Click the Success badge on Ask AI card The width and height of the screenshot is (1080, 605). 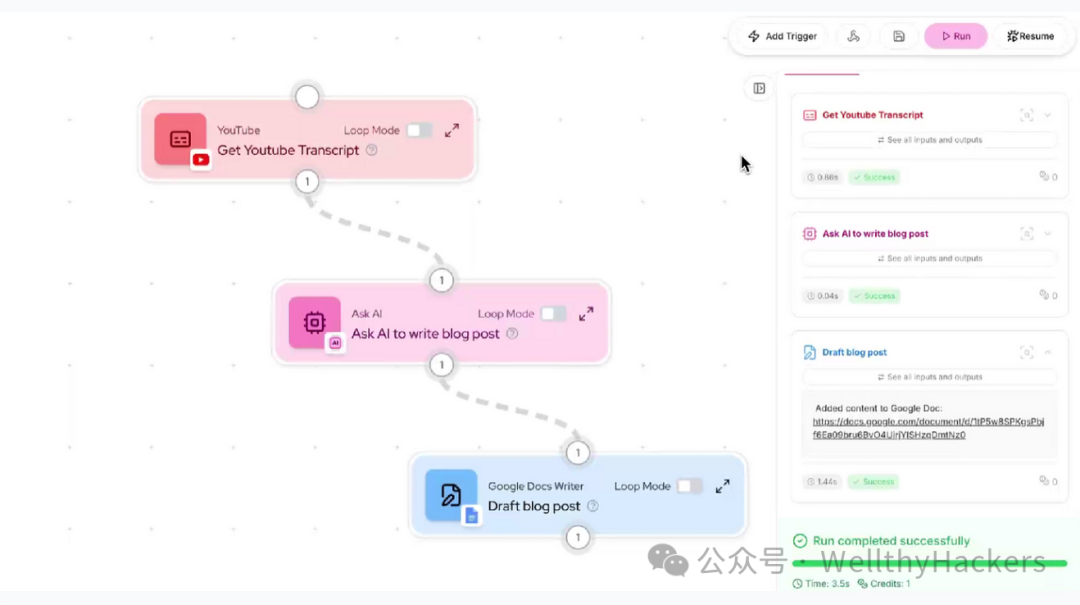point(875,296)
